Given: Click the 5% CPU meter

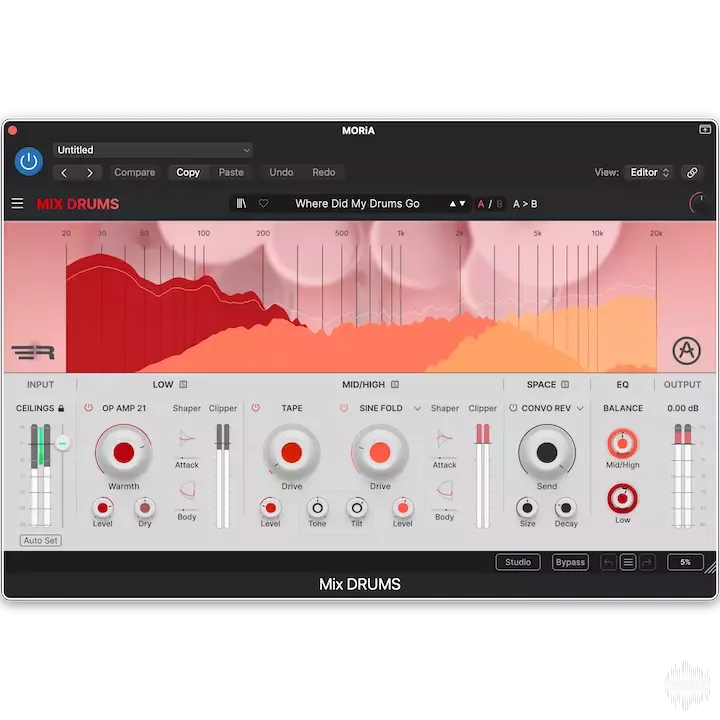Looking at the screenshot, I should click(685, 562).
